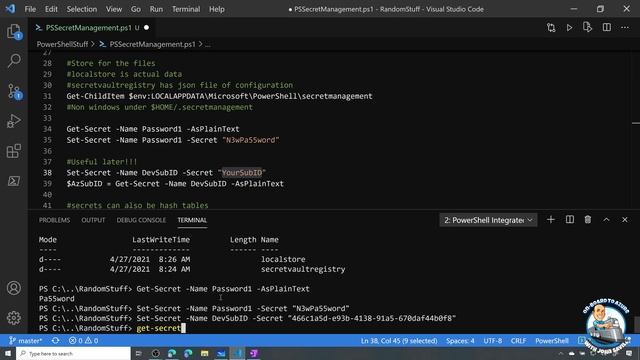Open the Mail app on the taskbar
Image resolution: width=640 pixels, height=360 pixels.
click(221, 353)
